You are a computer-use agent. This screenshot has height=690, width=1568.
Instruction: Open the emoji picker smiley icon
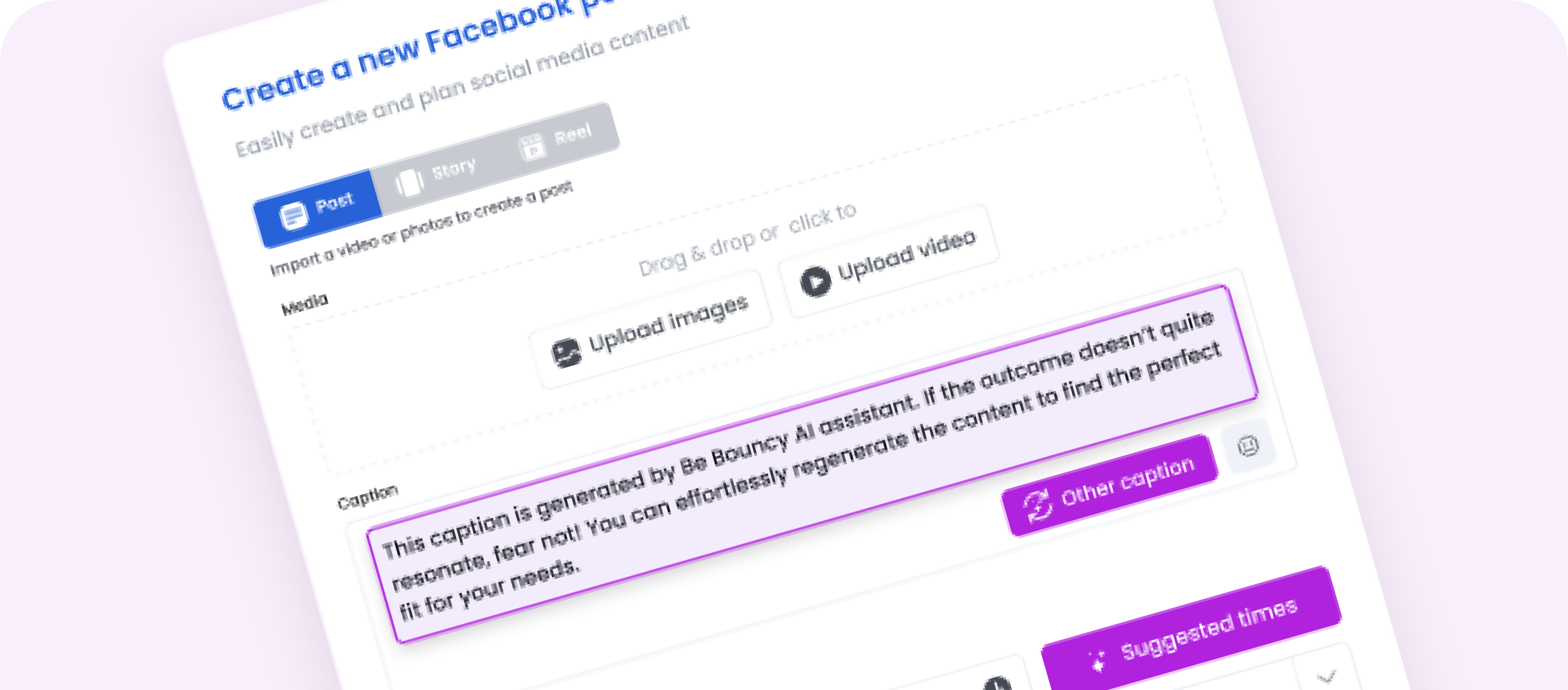click(1248, 445)
